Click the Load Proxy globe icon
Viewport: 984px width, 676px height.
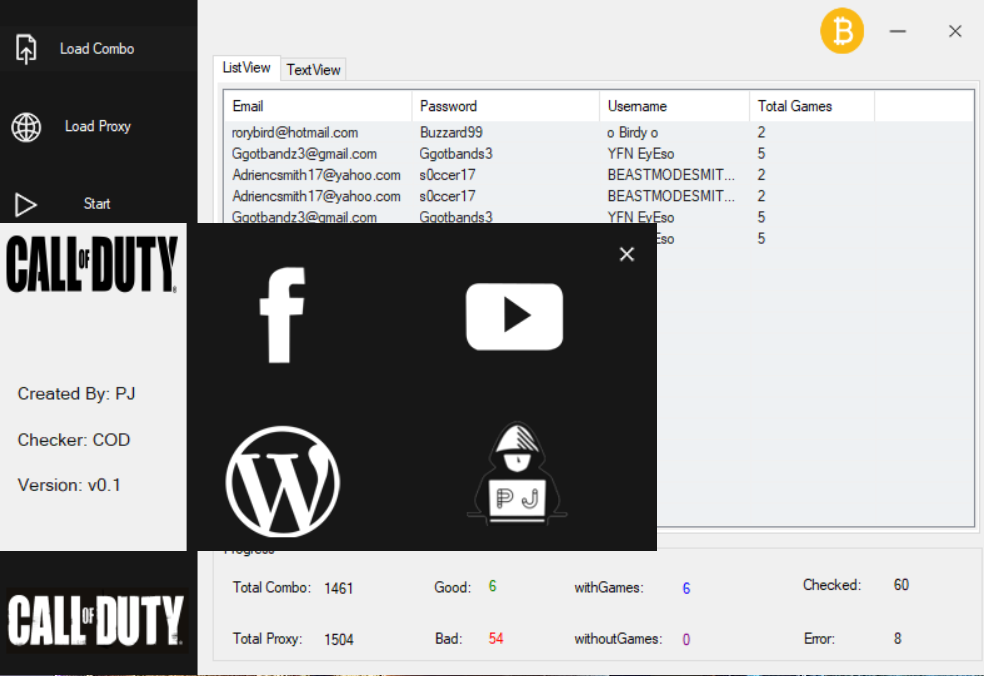[x=26, y=127]
